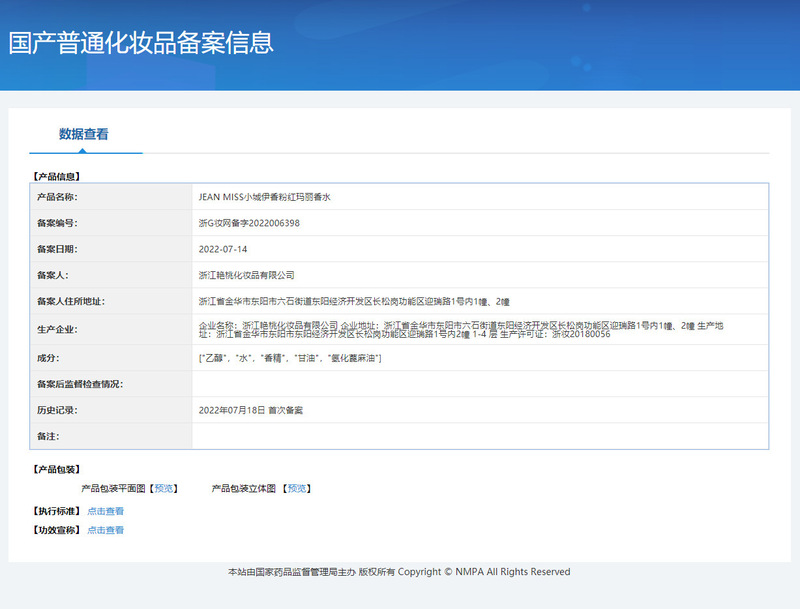
Task: Click the 备注 row label
Action: [x=48, y=436]
